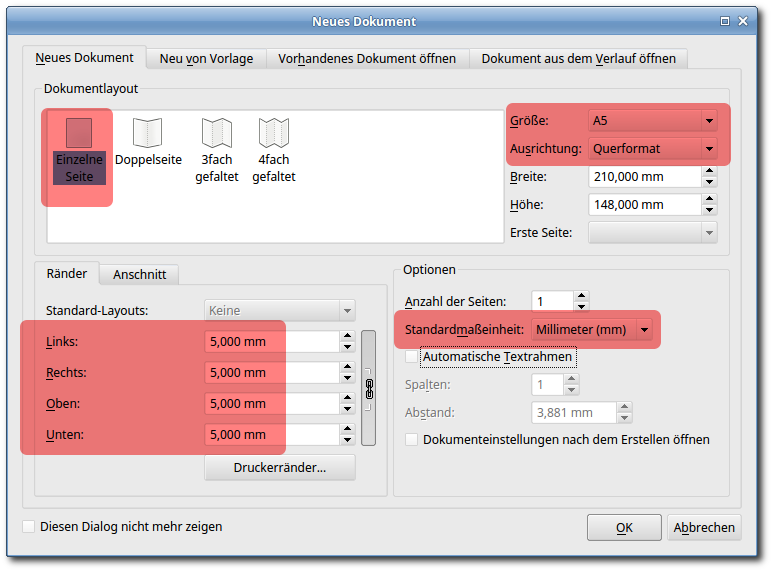This screenshot has width=772, height=571.
Task: Expand the Ausrichtung dropdown showing Querformat
Action: pos(653,149)
